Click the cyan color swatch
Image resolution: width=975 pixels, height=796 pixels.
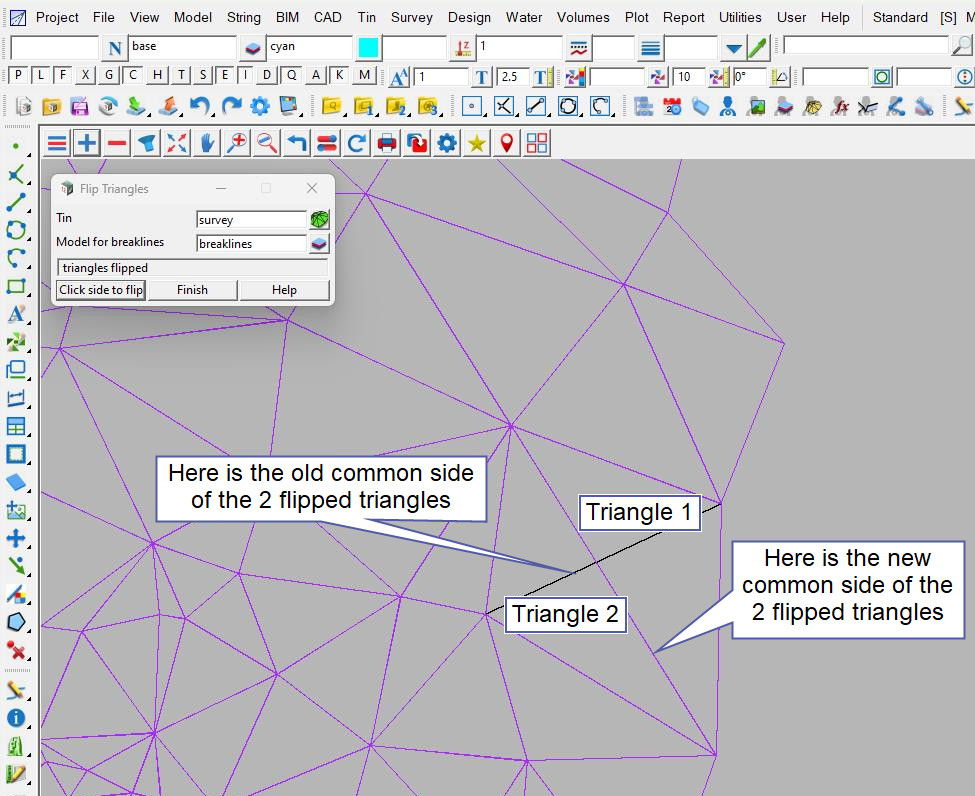point(368,47)
